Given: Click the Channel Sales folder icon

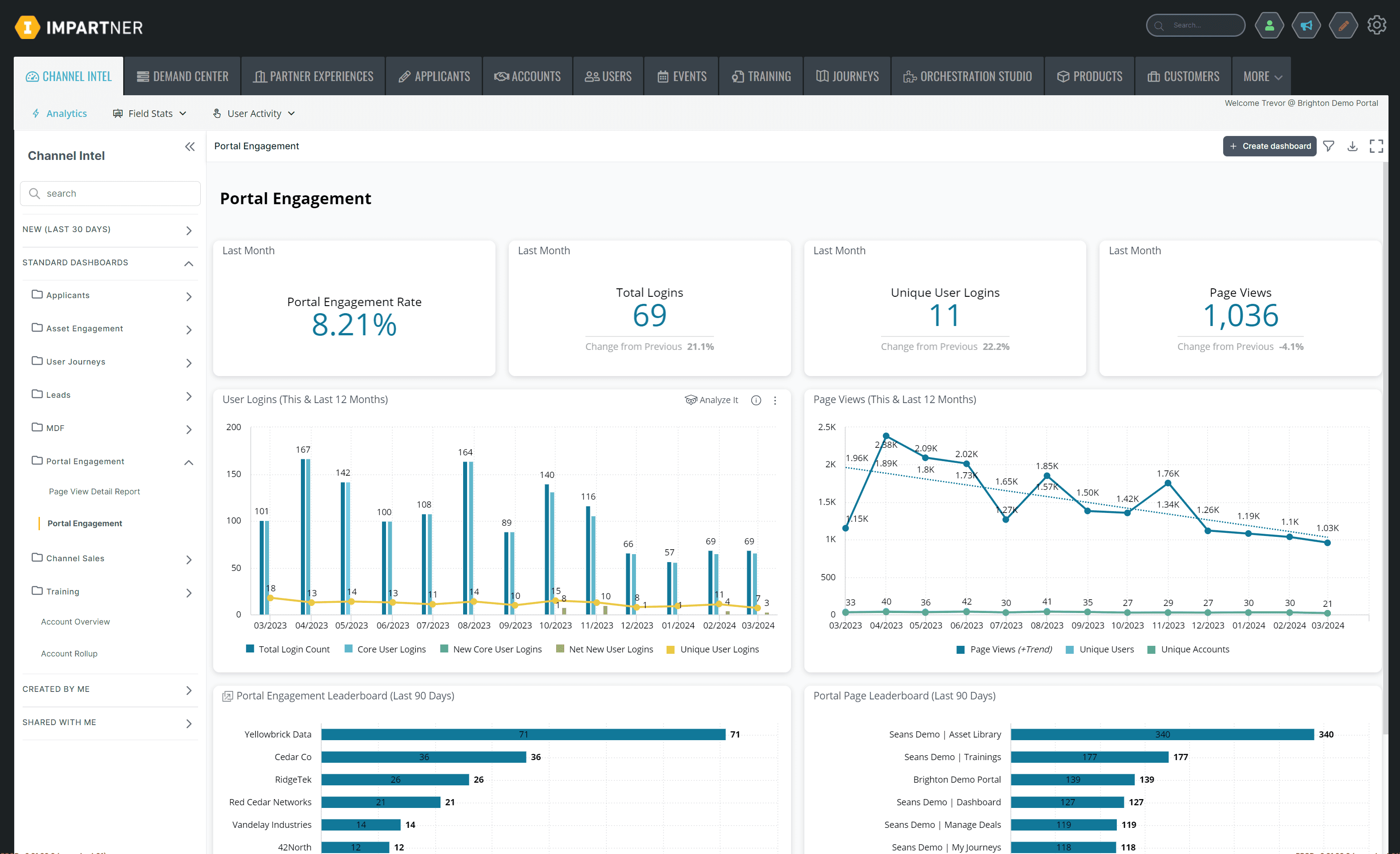Looking at the screenshot, I should pos(37,558).
